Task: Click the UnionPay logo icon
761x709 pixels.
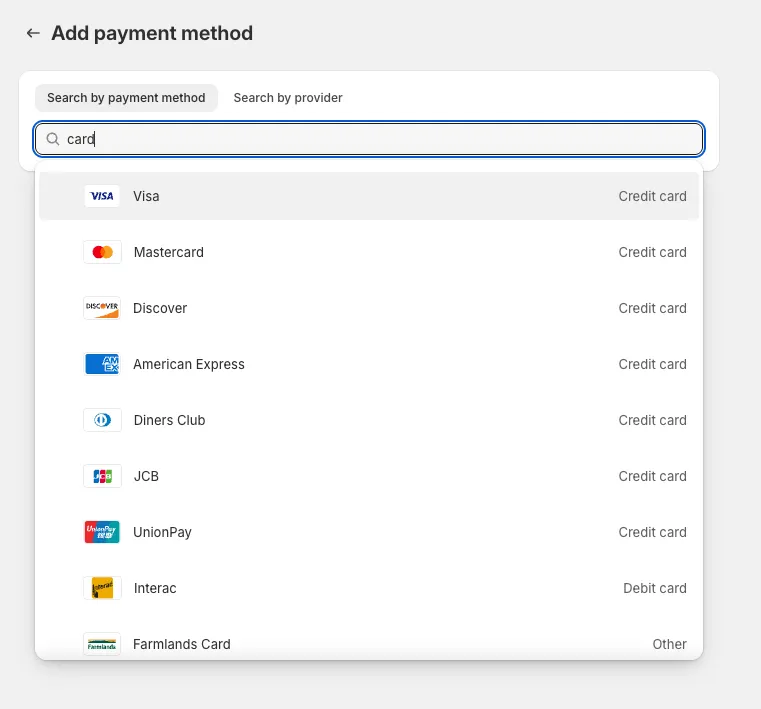Action: coord(102,532)
